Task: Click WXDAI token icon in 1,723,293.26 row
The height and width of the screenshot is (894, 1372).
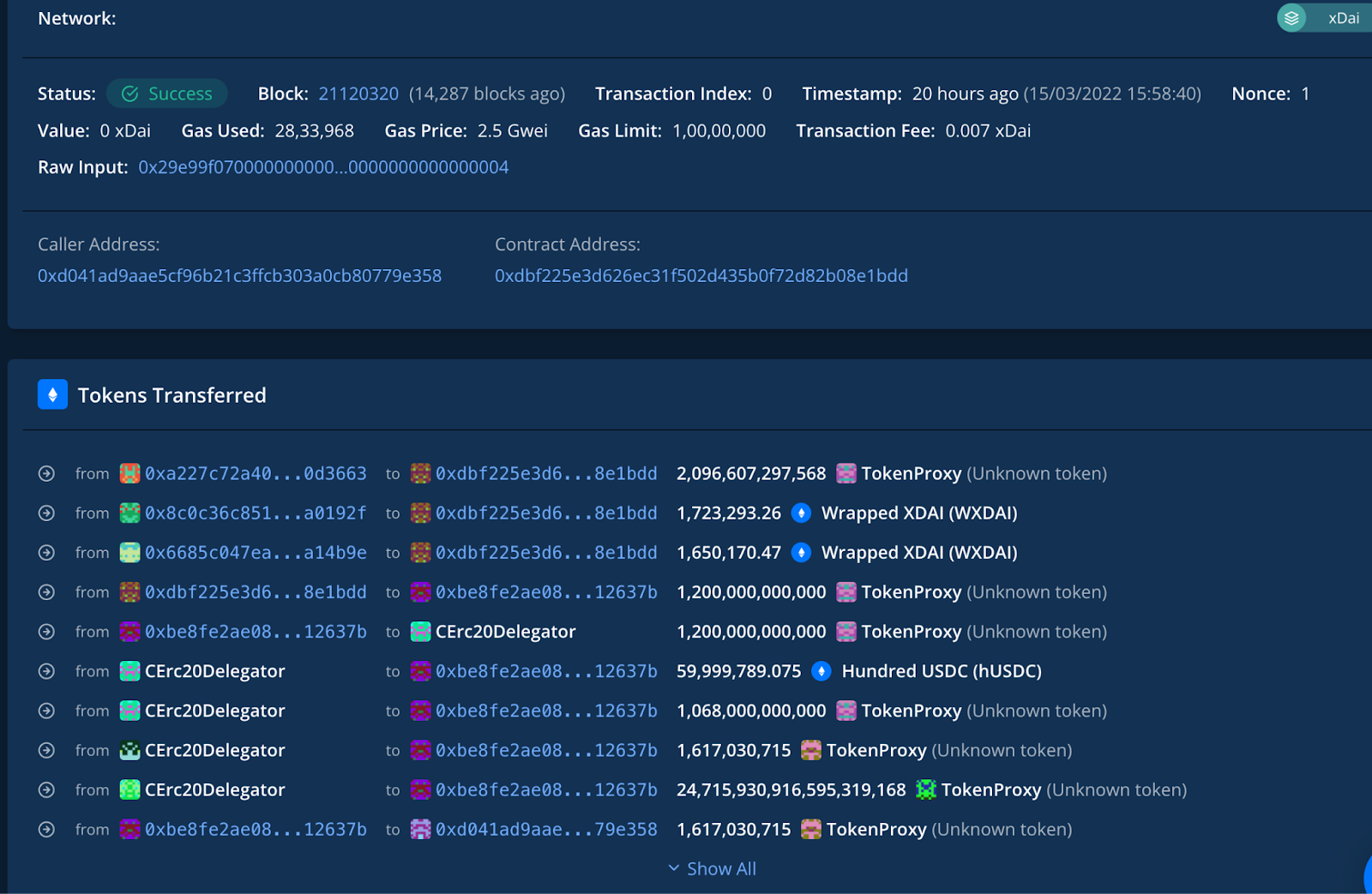Action: point(801,513)
